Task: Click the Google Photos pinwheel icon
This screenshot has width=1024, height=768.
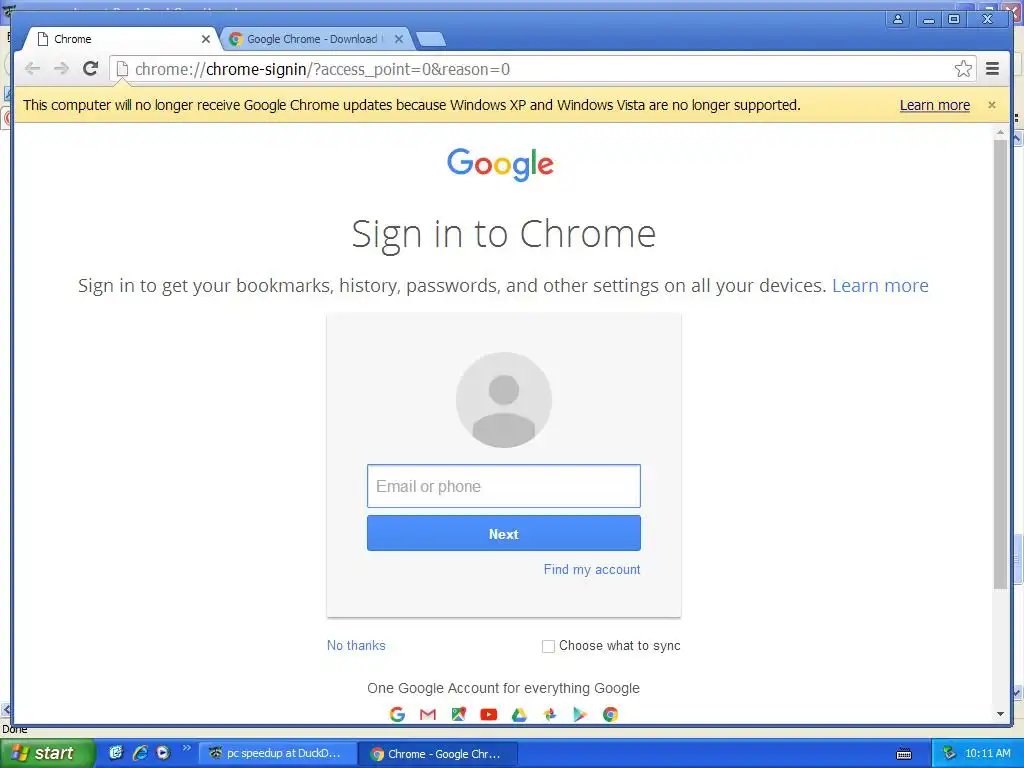Action: click(x=550, y=714)
